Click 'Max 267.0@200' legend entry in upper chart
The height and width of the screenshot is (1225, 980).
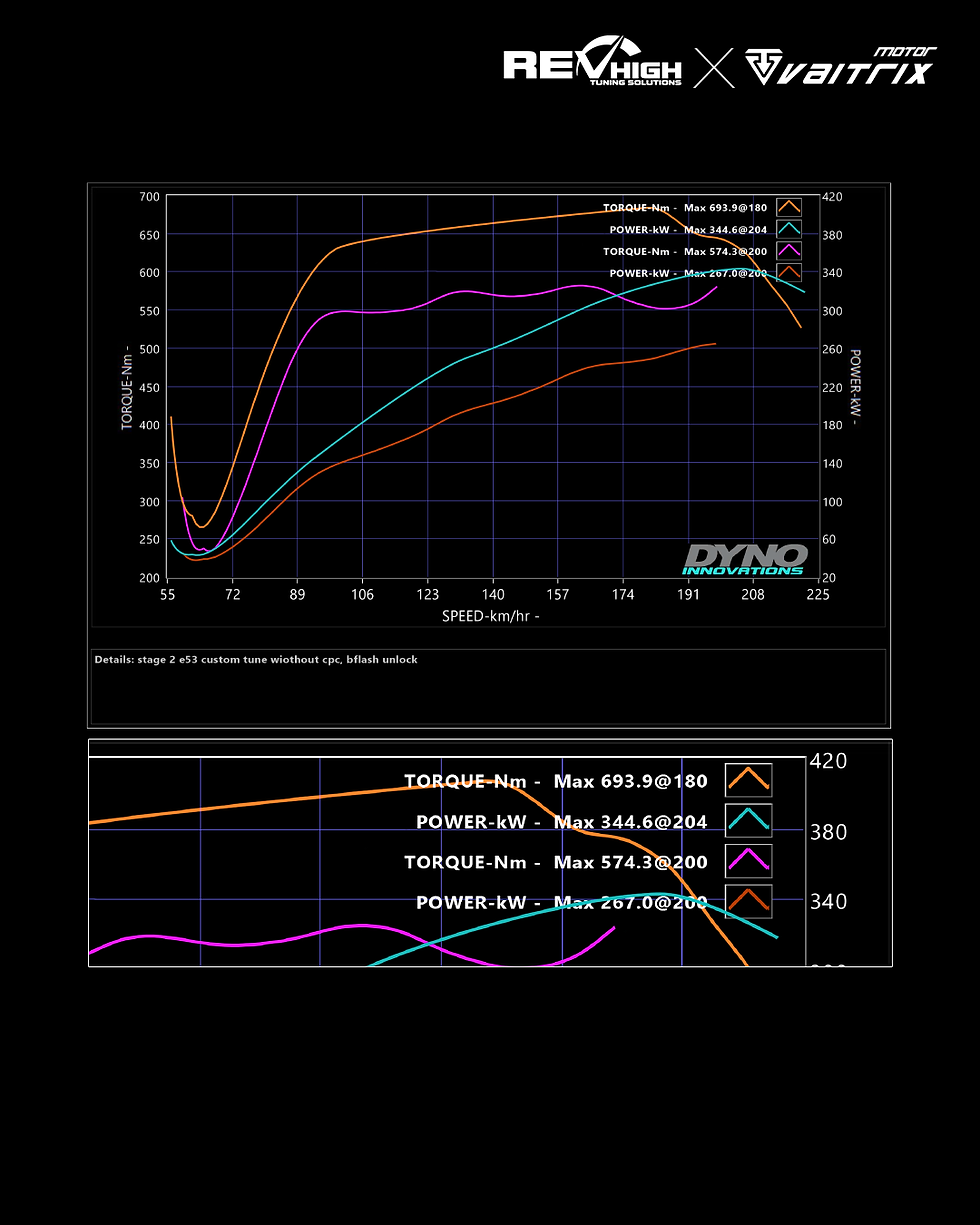[x=725, y=273]
